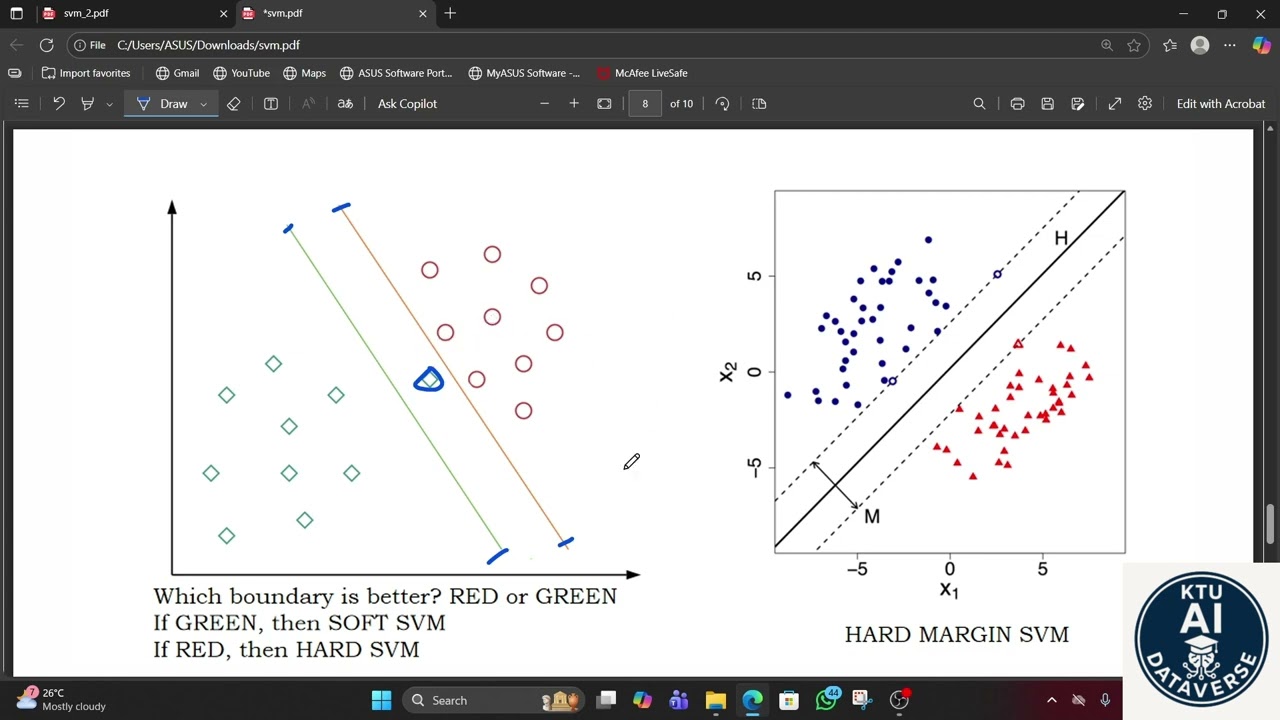Open the YouTube bookmark
Screen dimensions: 1280x720
(x=241, y=73)
